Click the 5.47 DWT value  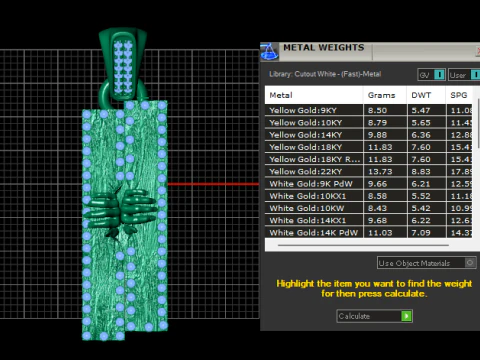click(x=421, y=110)
